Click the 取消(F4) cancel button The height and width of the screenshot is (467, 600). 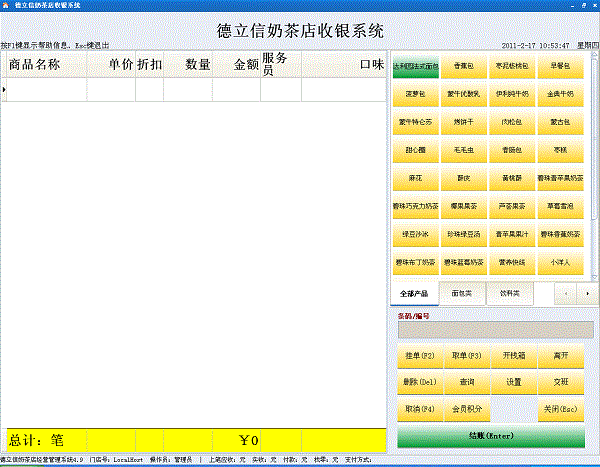(420, 409)
